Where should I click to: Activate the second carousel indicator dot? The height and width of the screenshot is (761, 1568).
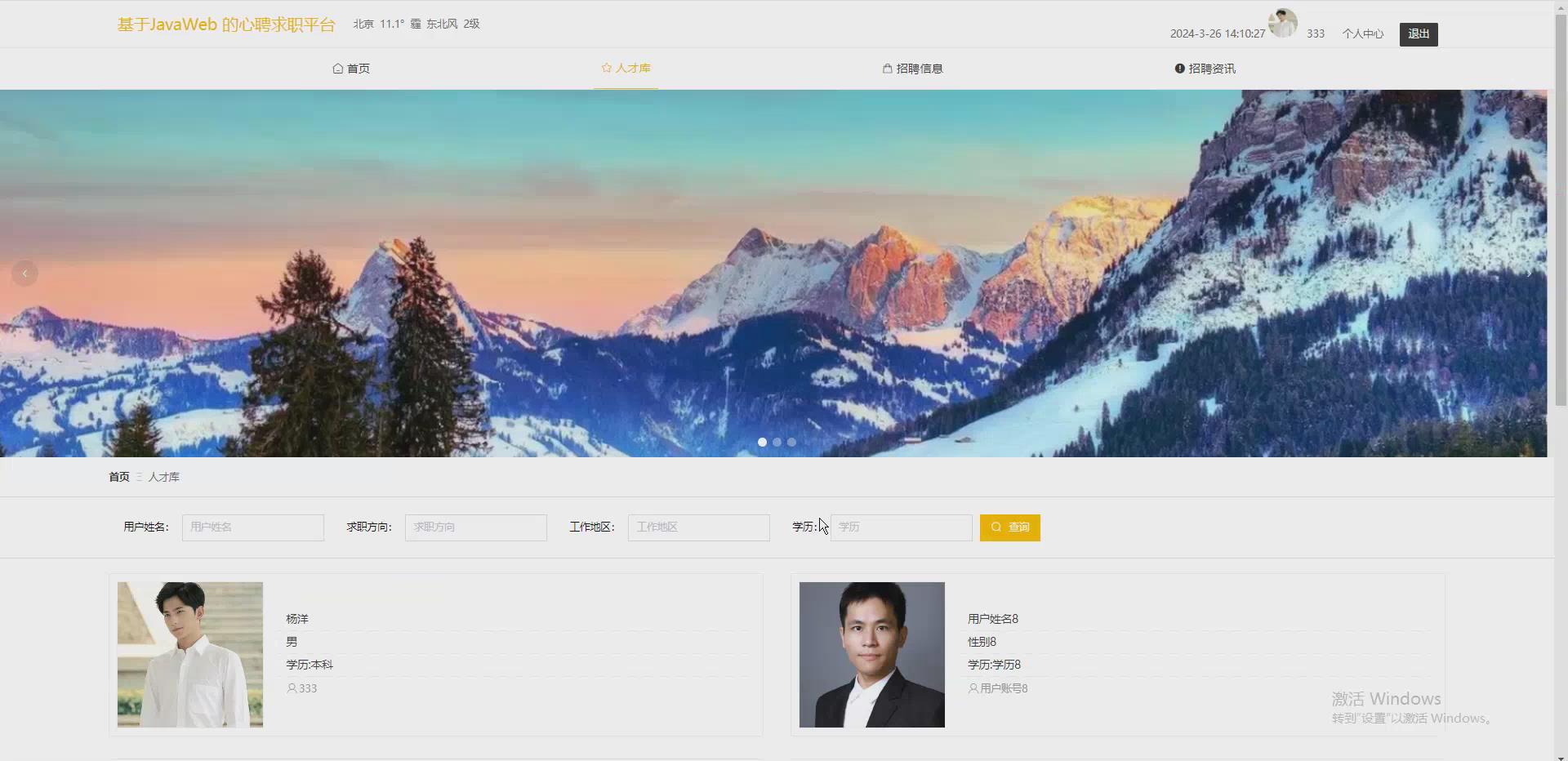[777, 442]
